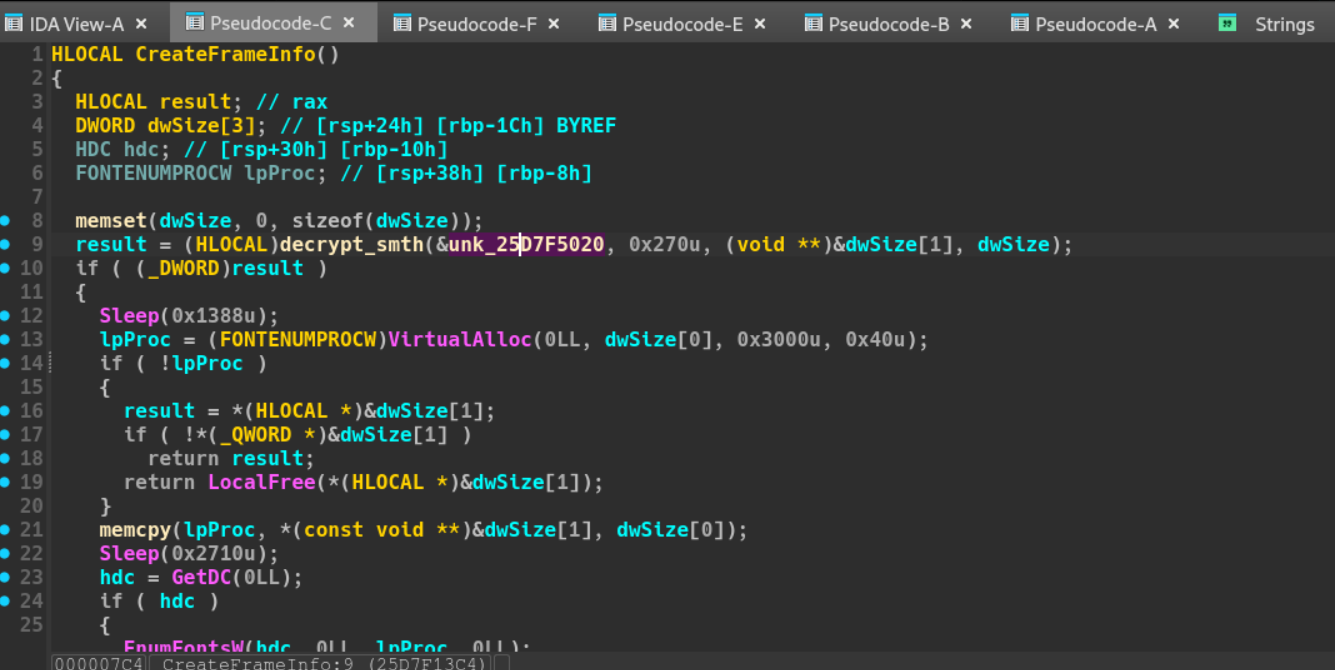Image resolution: width=1335 pixels, height=670 pixels.
Task: Click the Strings tab icon
Action: [x=1227, y=24]
